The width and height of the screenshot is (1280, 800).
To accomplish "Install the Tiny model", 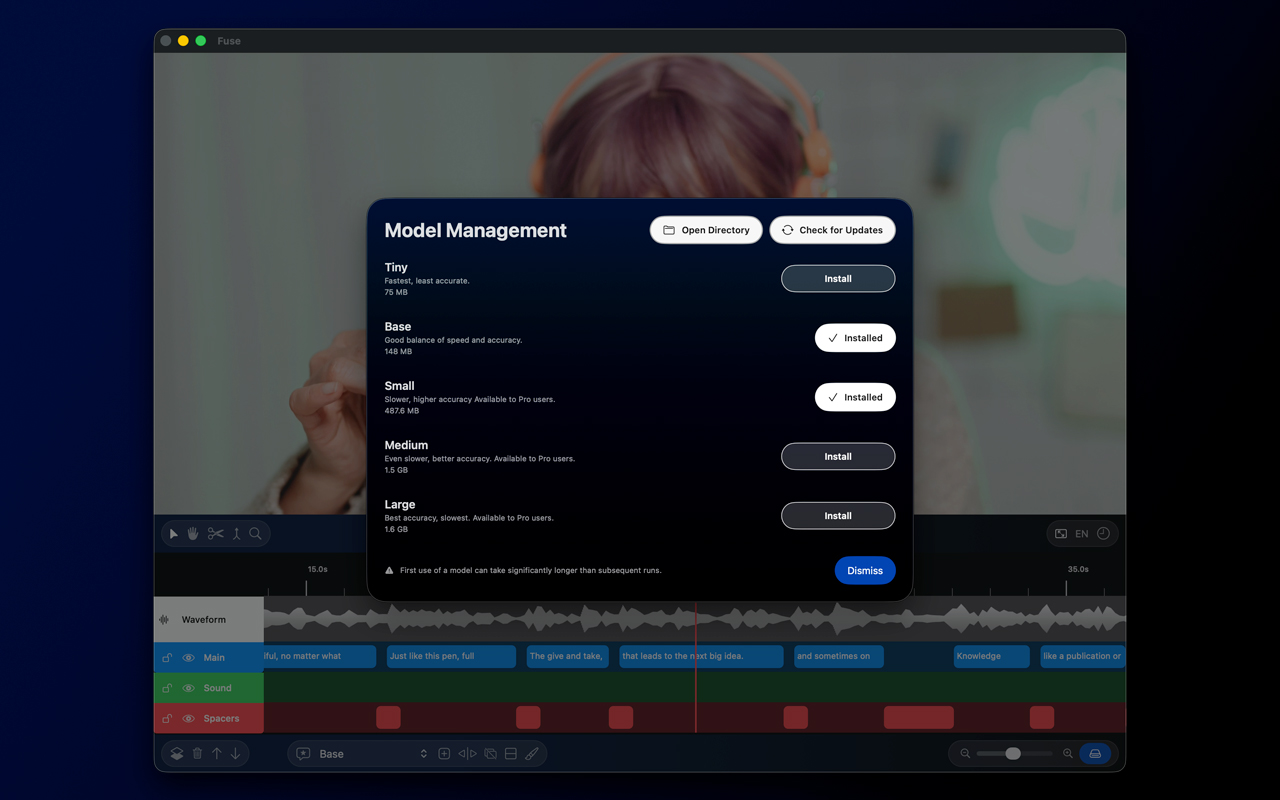I will 837,279.
